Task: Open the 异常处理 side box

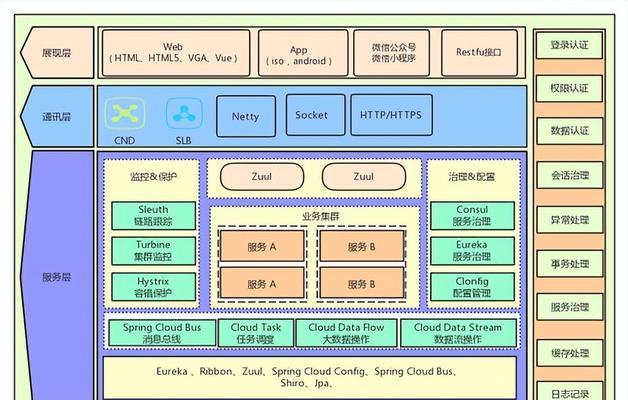Action: 569,220
